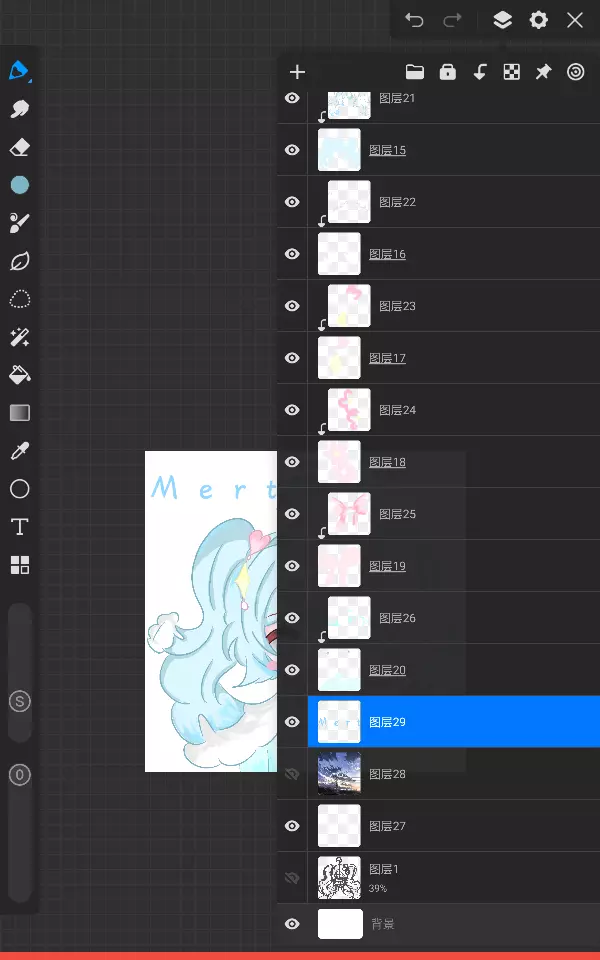Select layer name 图层26
This screenshot has height=960, width=600.
point(397,618)
